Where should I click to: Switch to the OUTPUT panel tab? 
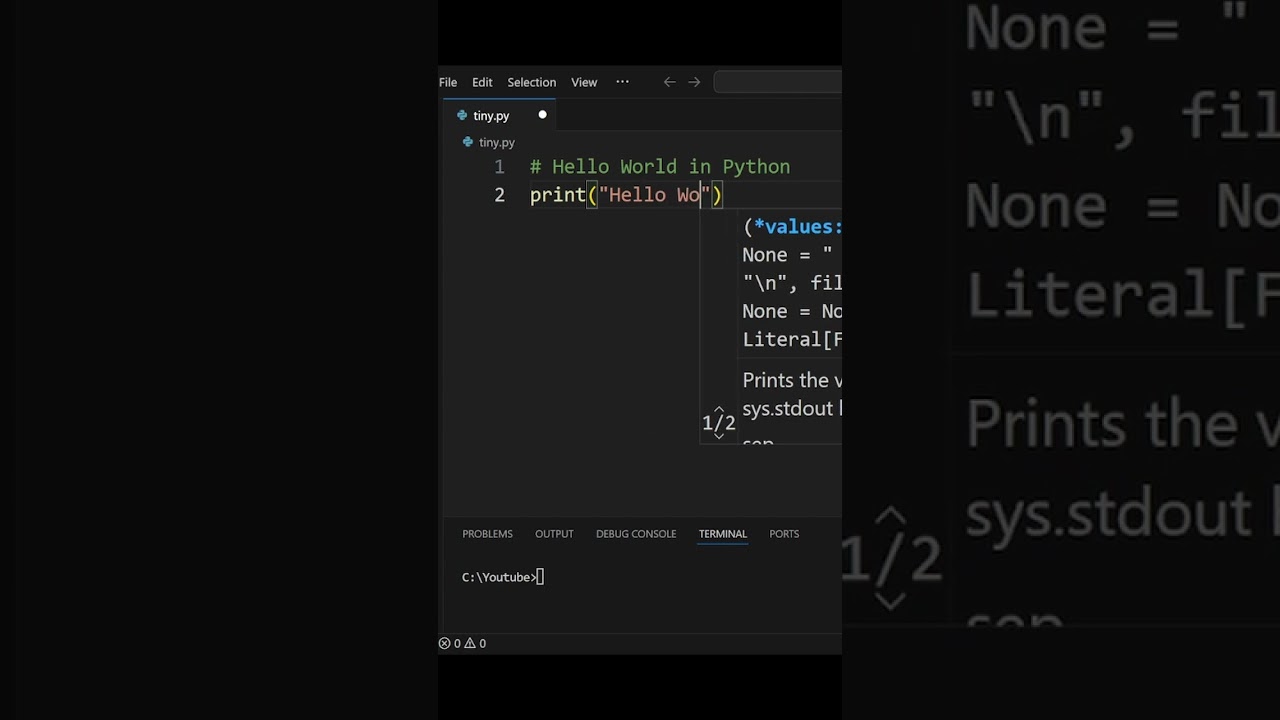pos(554,534)
